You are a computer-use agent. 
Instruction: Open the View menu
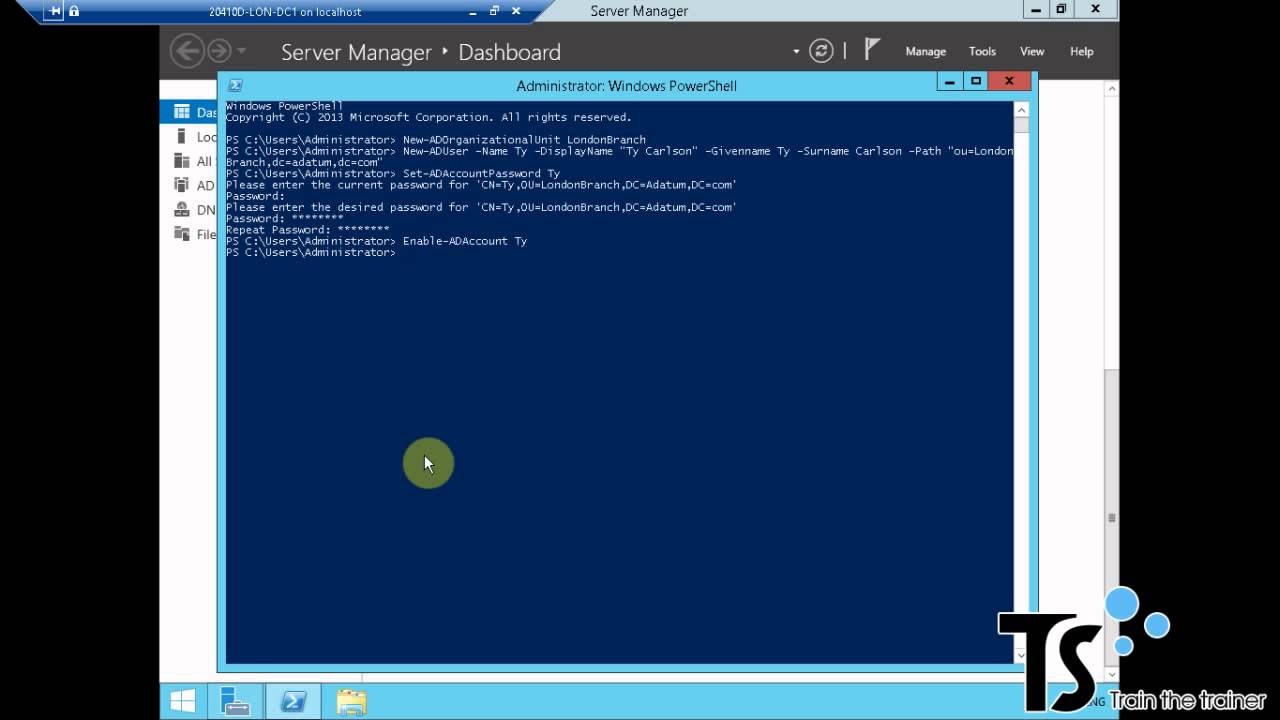coord(1032,51)
